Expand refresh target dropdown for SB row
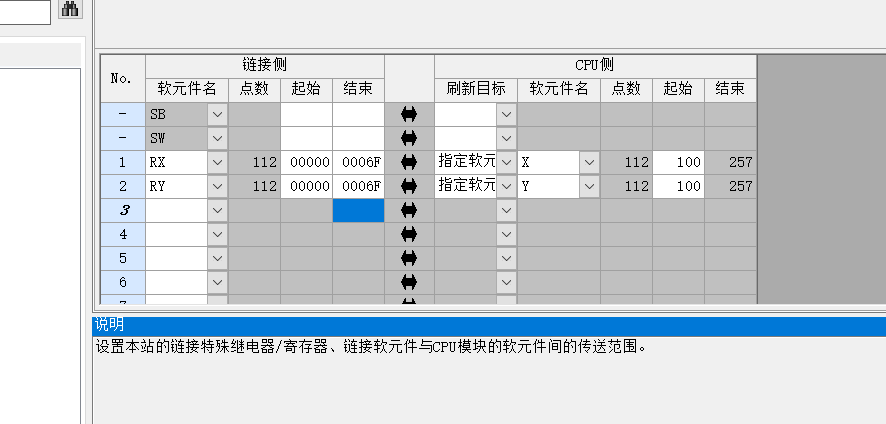The height and width of the screenshot is (424, 886). click(506, 114)
